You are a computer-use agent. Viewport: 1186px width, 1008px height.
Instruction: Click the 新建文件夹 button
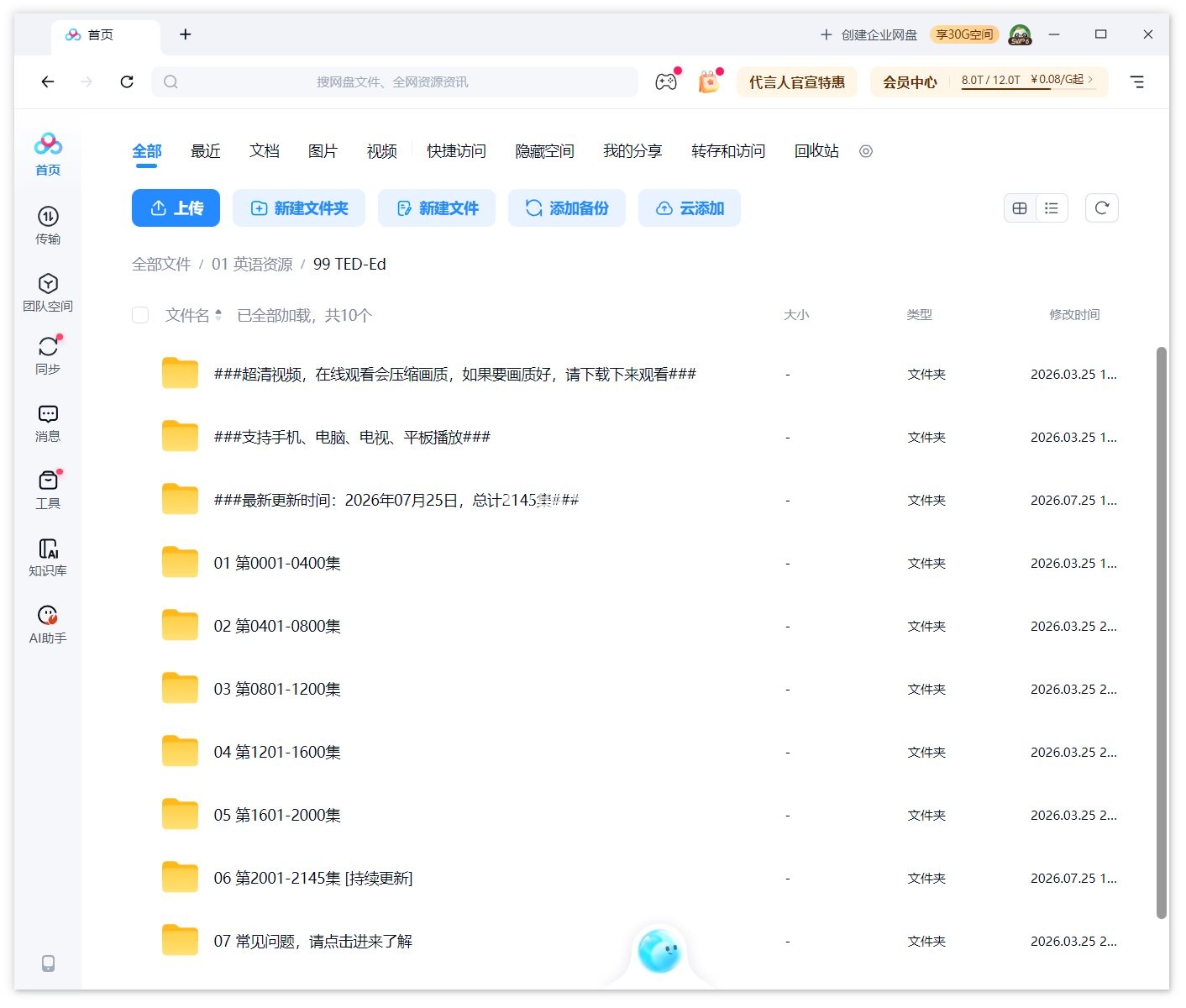(299, 208)
